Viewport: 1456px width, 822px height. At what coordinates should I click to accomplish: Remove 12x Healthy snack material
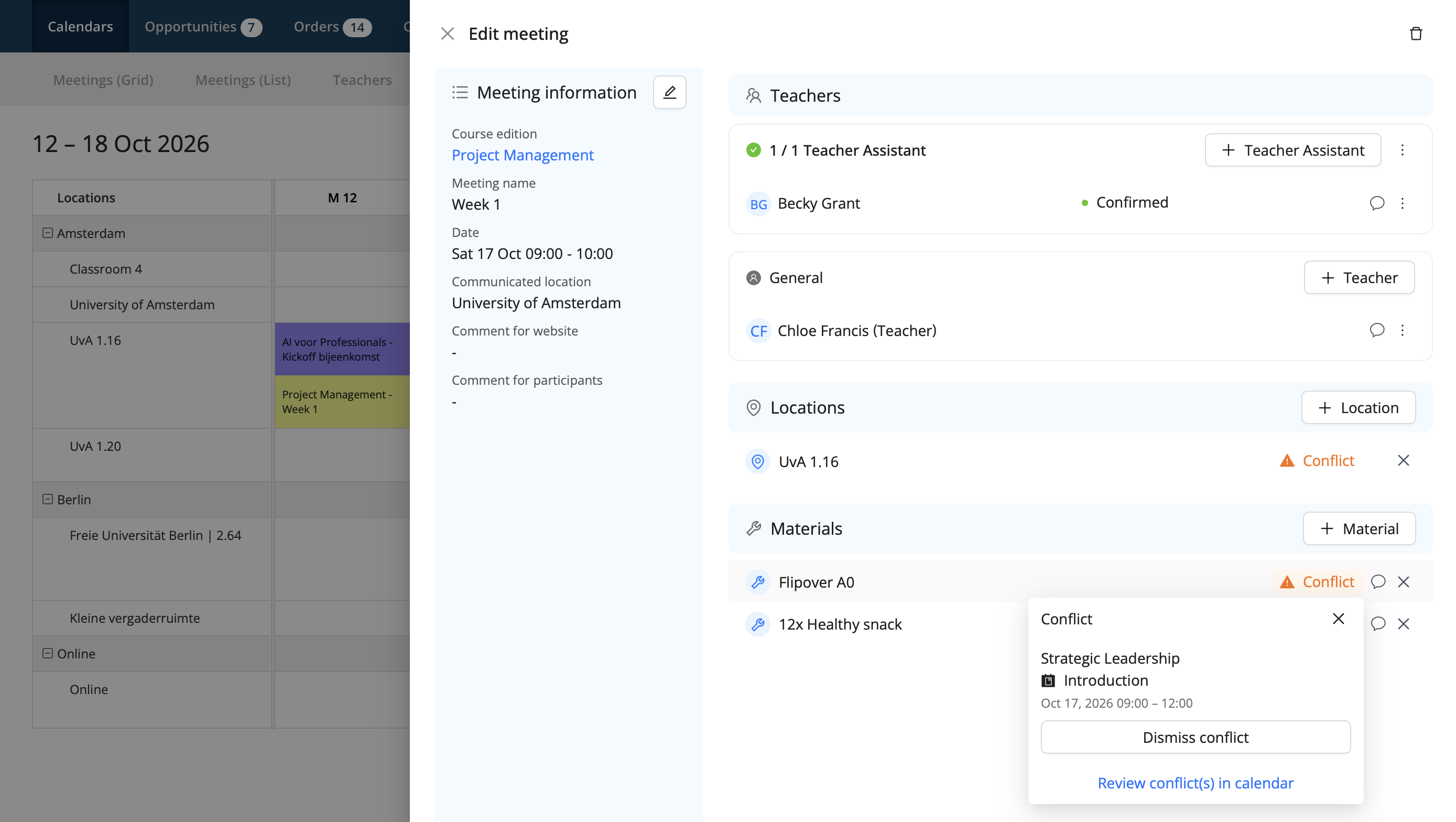click(1403, 623)
